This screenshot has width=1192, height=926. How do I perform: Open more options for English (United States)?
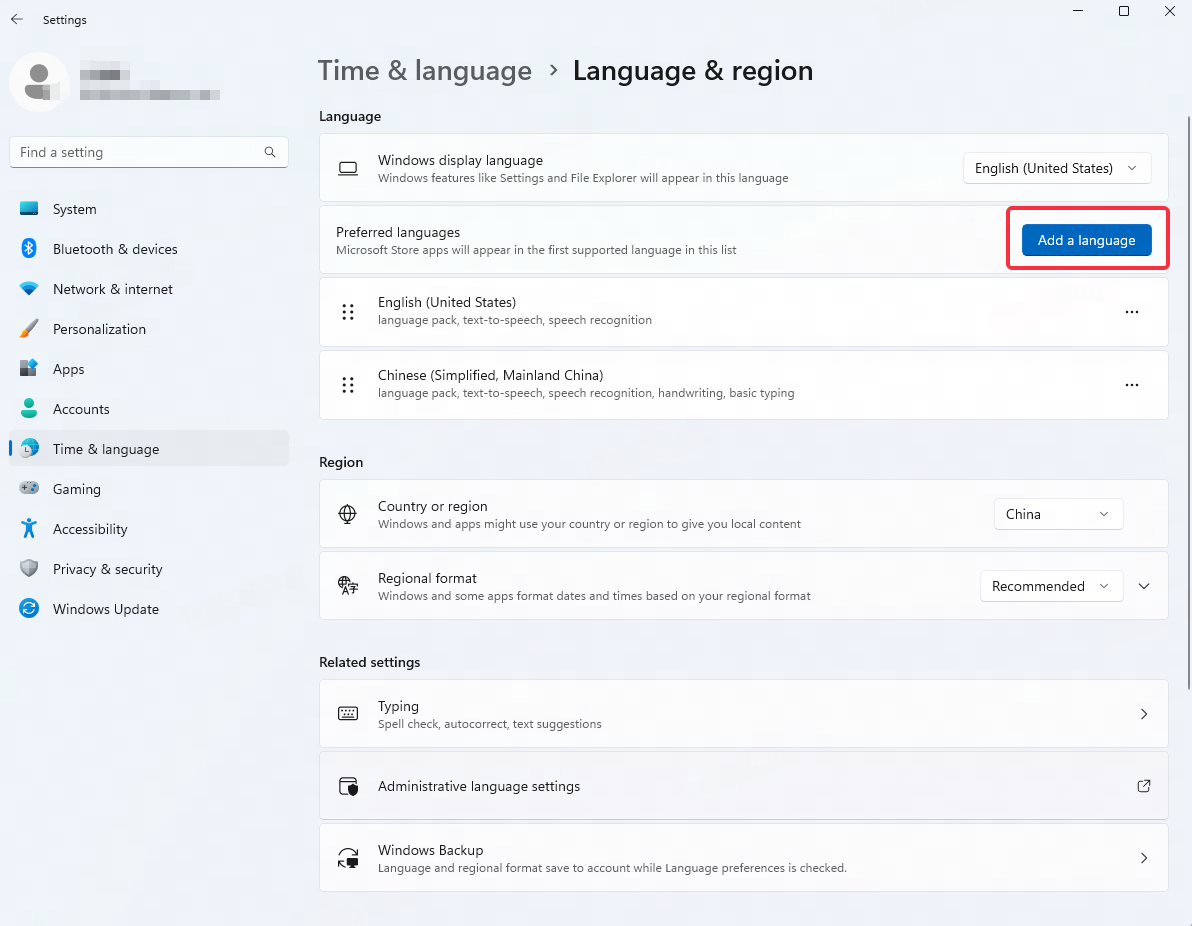pyautogui.click(x=1131, y=312)
